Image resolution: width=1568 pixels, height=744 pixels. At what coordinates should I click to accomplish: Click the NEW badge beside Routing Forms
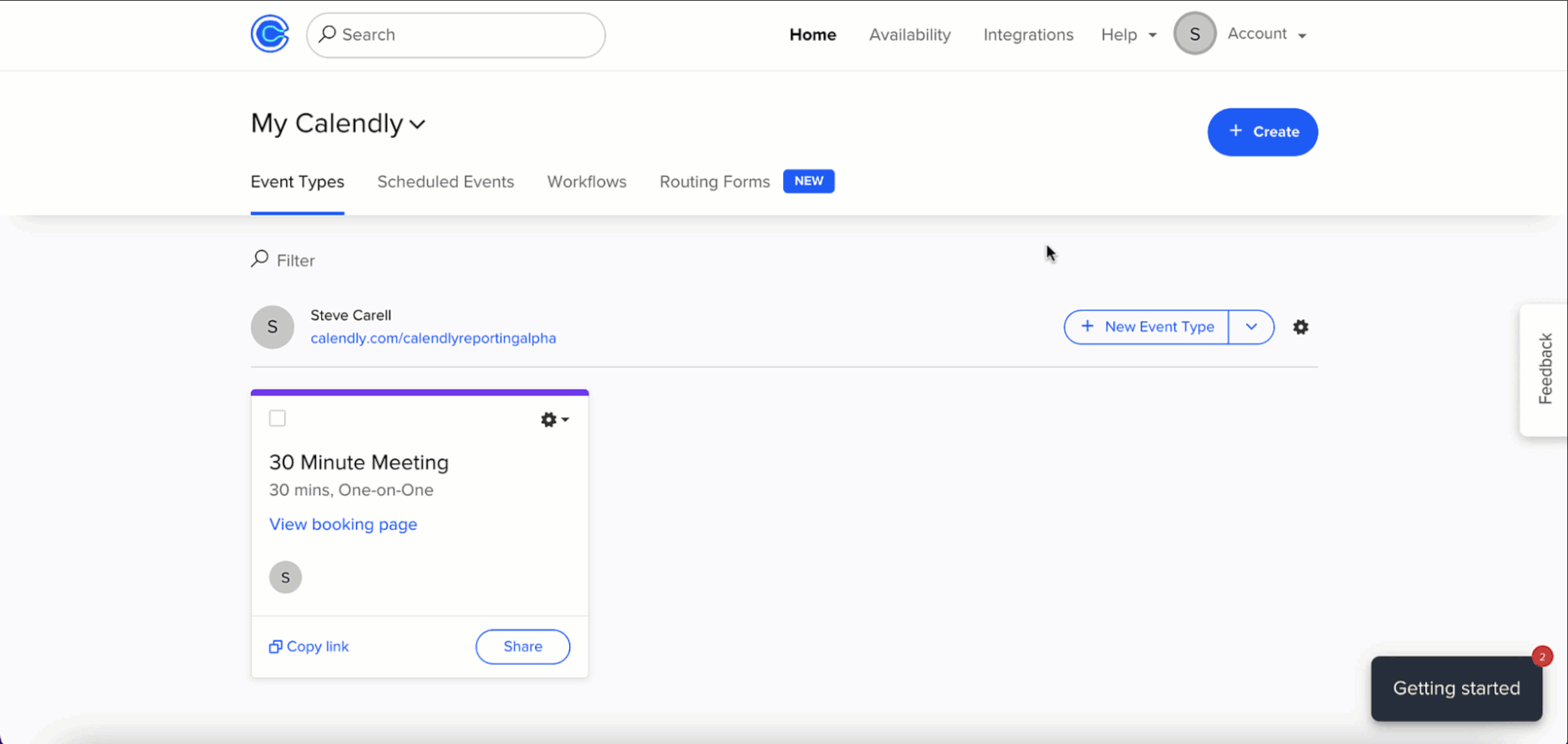[808, 181]
